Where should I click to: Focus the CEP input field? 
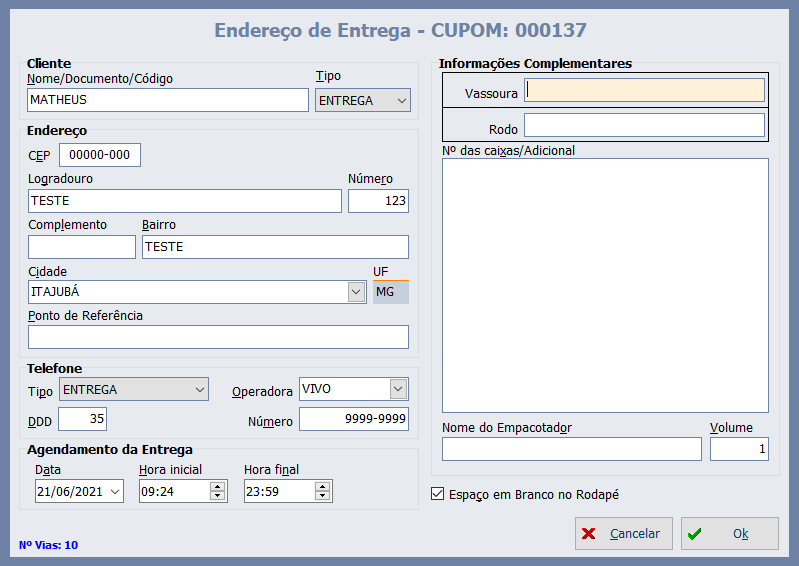100,155
